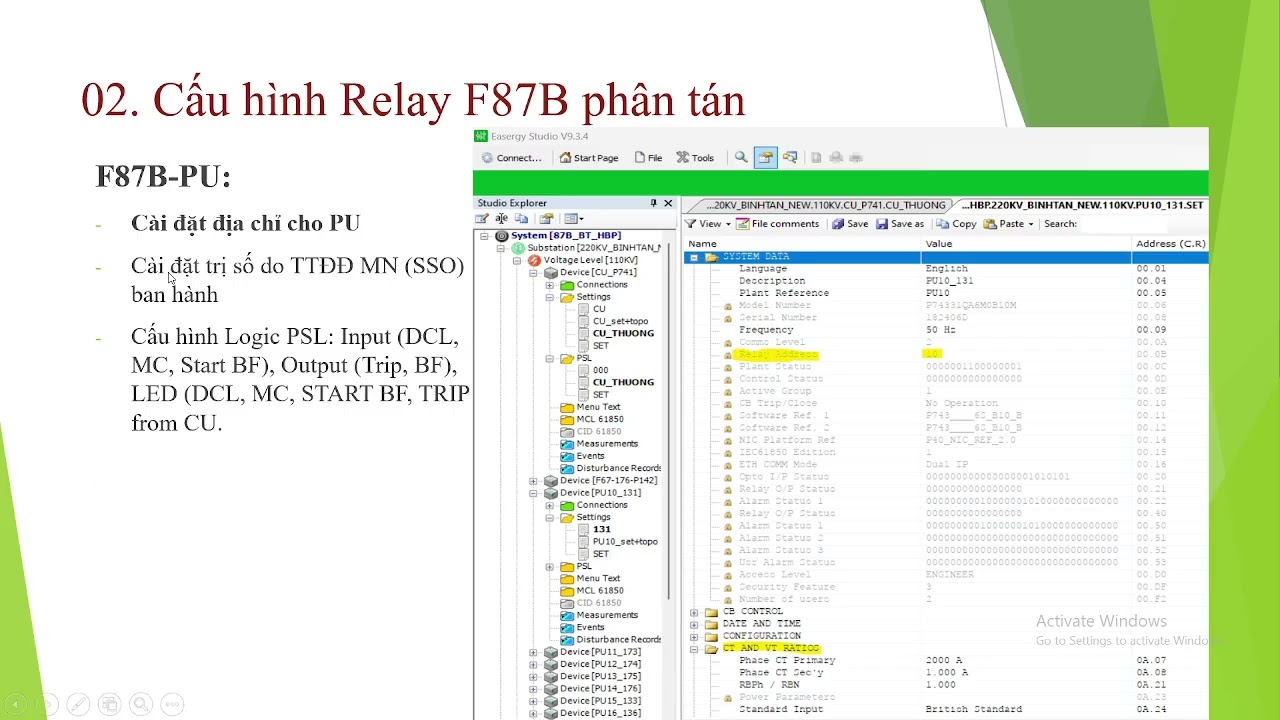
Task: Click the Save as button
Action: click(x=900, y=224)
